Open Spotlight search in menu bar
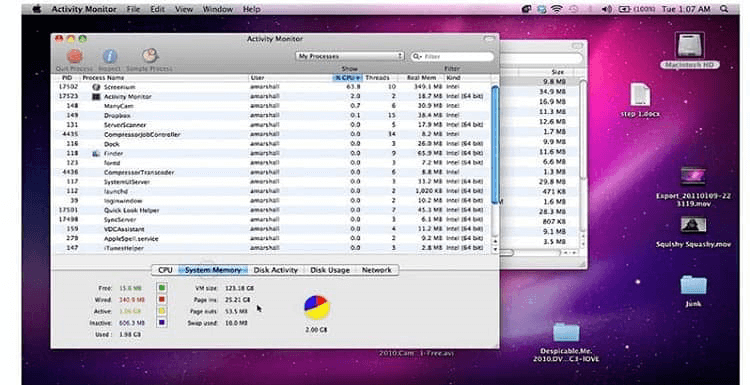 724,9
